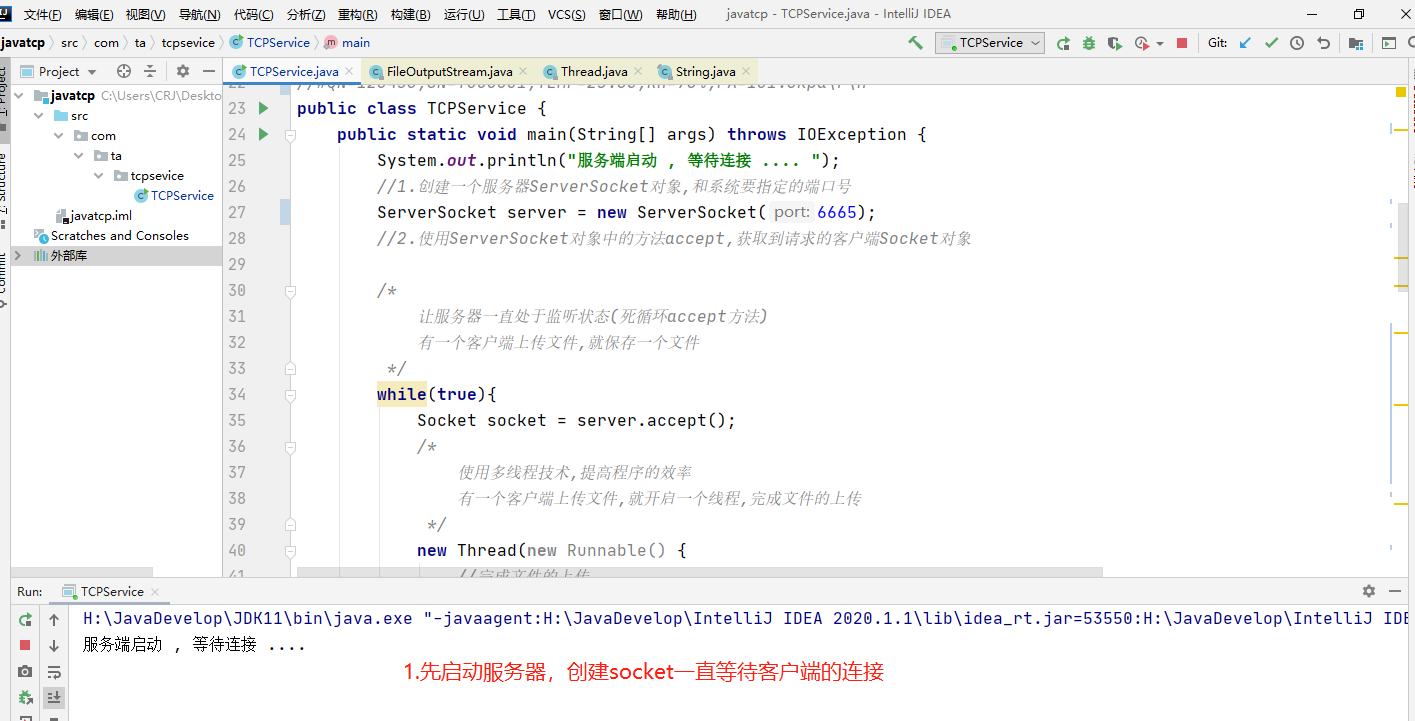The image size is (1415, 721).
Task: Commit changes with the green Git checkmark
Action: click(1270, 42)
